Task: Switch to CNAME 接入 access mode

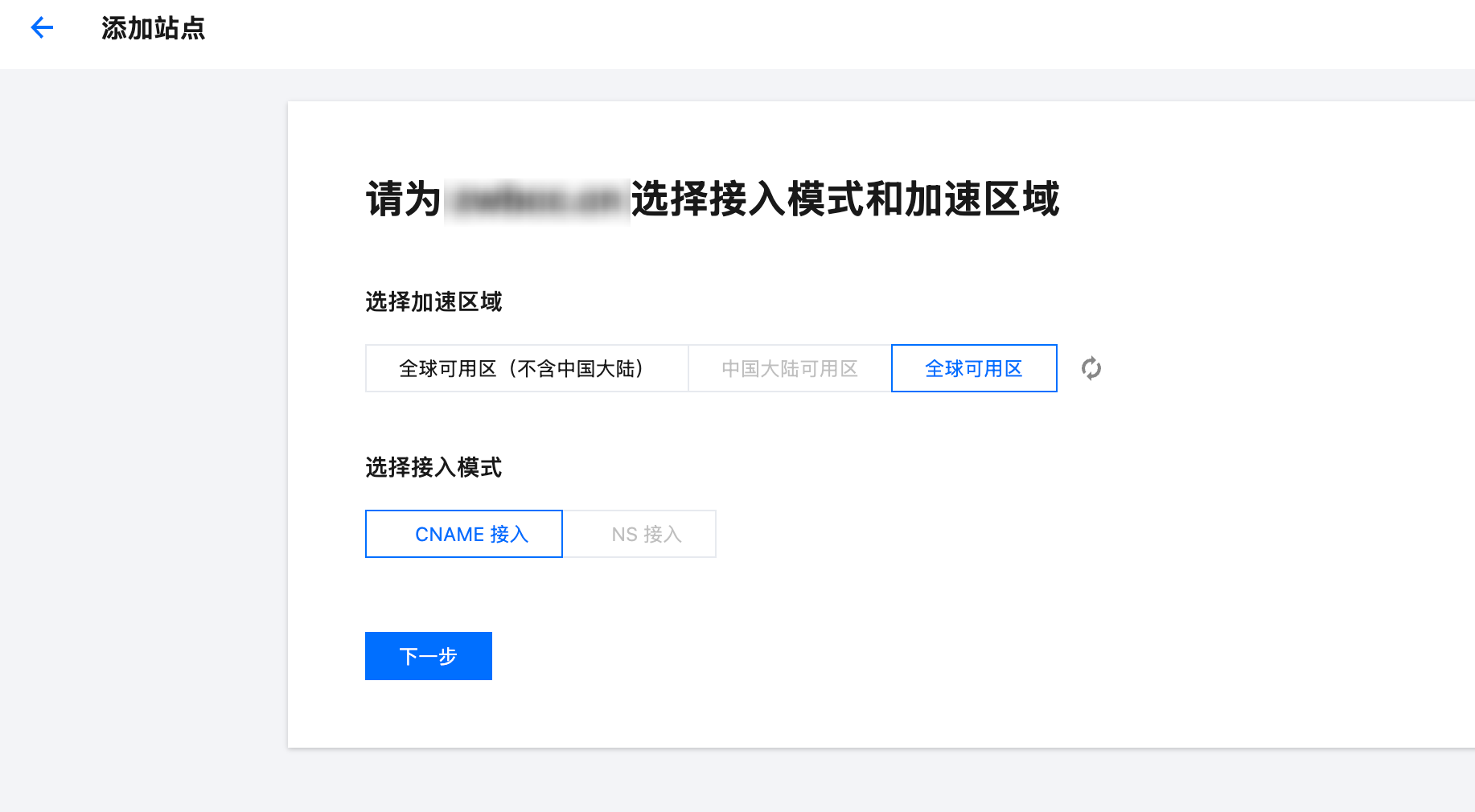Action: pos(464,534)
